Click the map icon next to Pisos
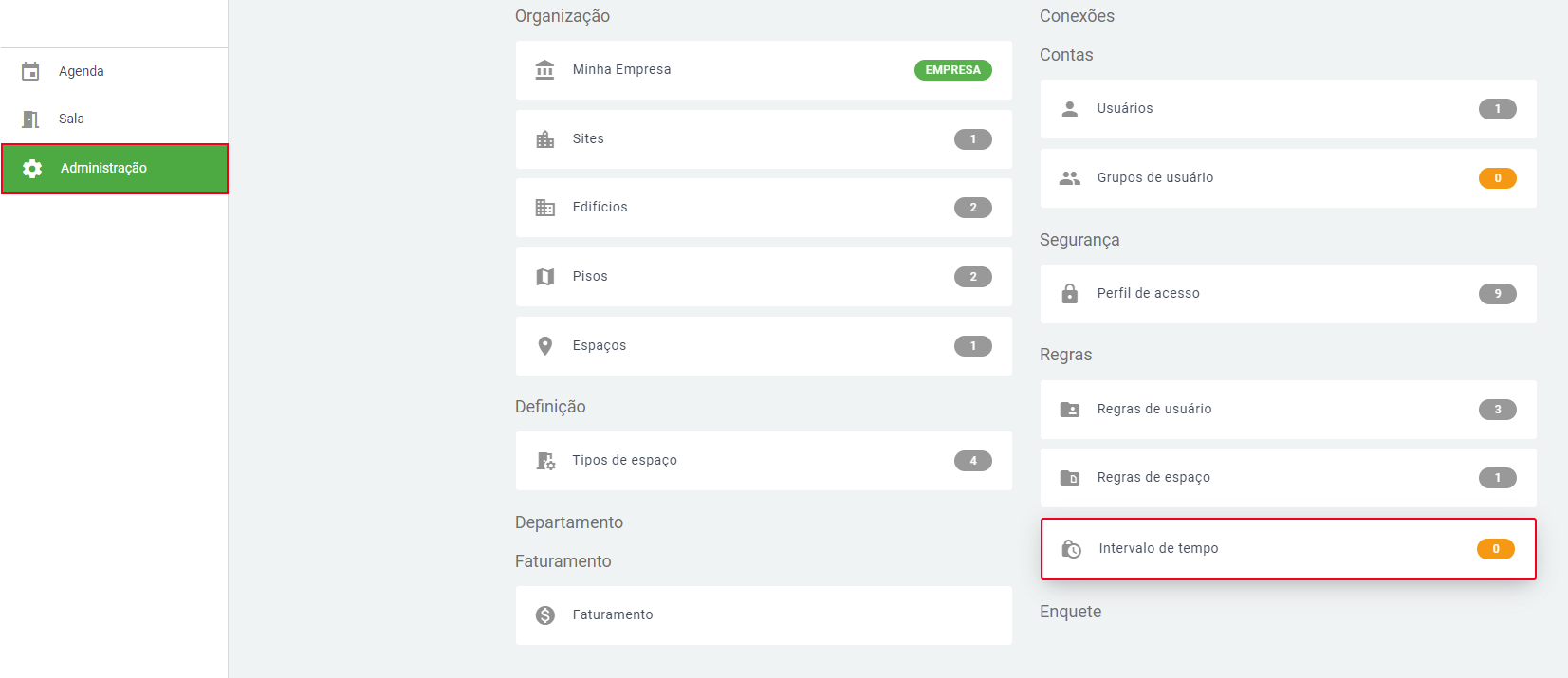The image size is (1568, 678). 544,277
